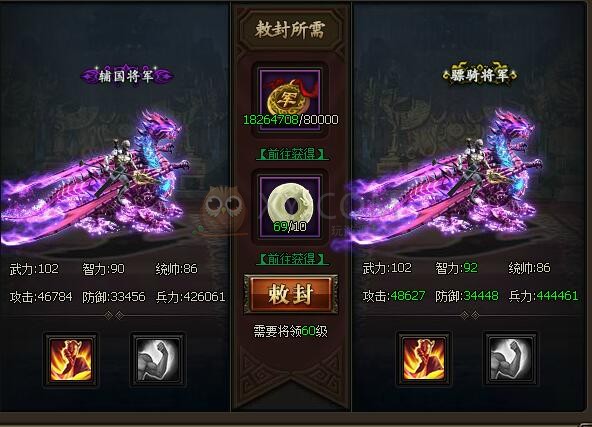Screen dimensions: 592x427
Task: Click the 18264708/80000 medal count
Action: [x=291, y=120]
